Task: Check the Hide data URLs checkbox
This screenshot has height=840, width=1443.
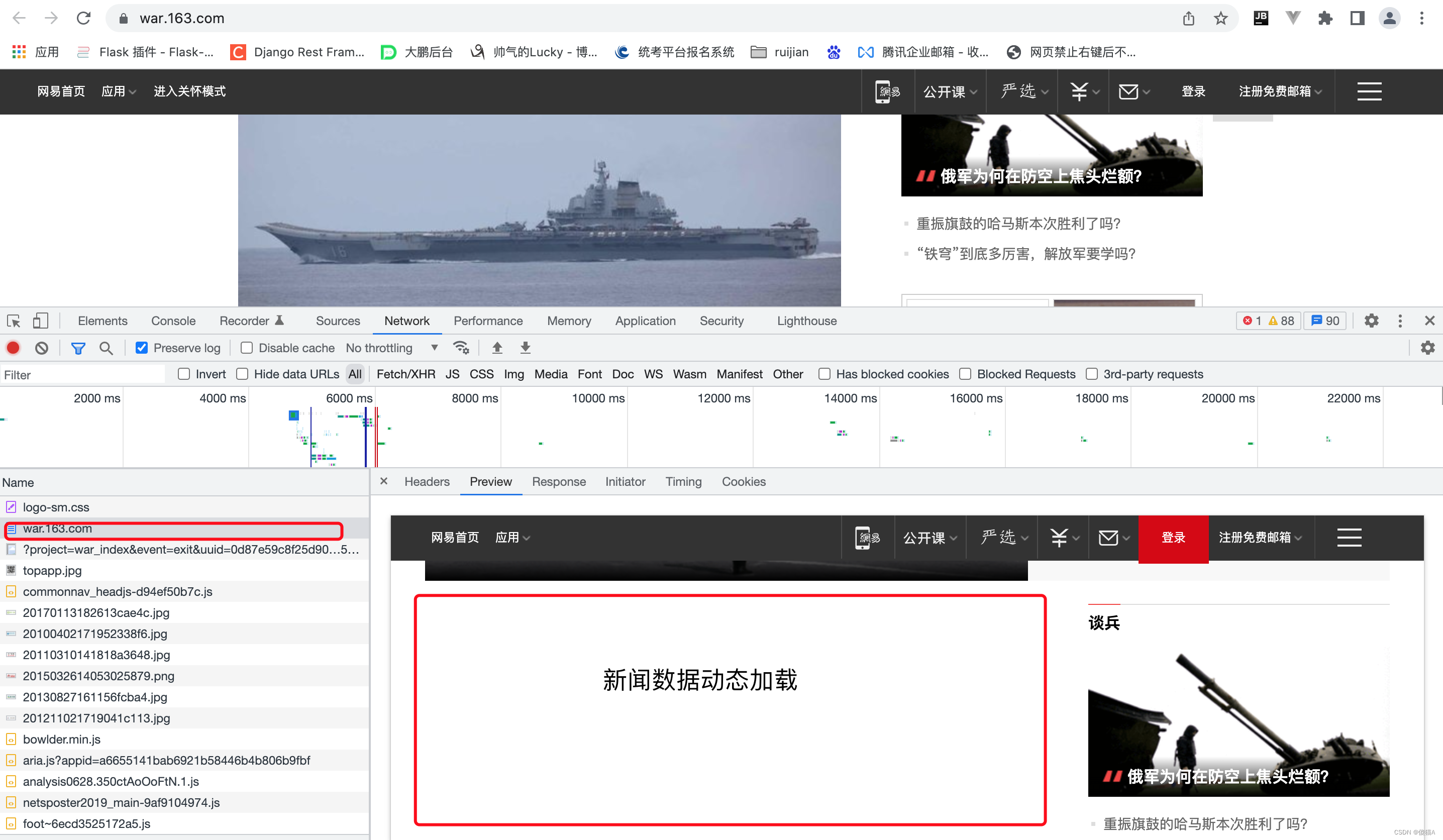Action: pyautogui.click(x=242, y=374)
